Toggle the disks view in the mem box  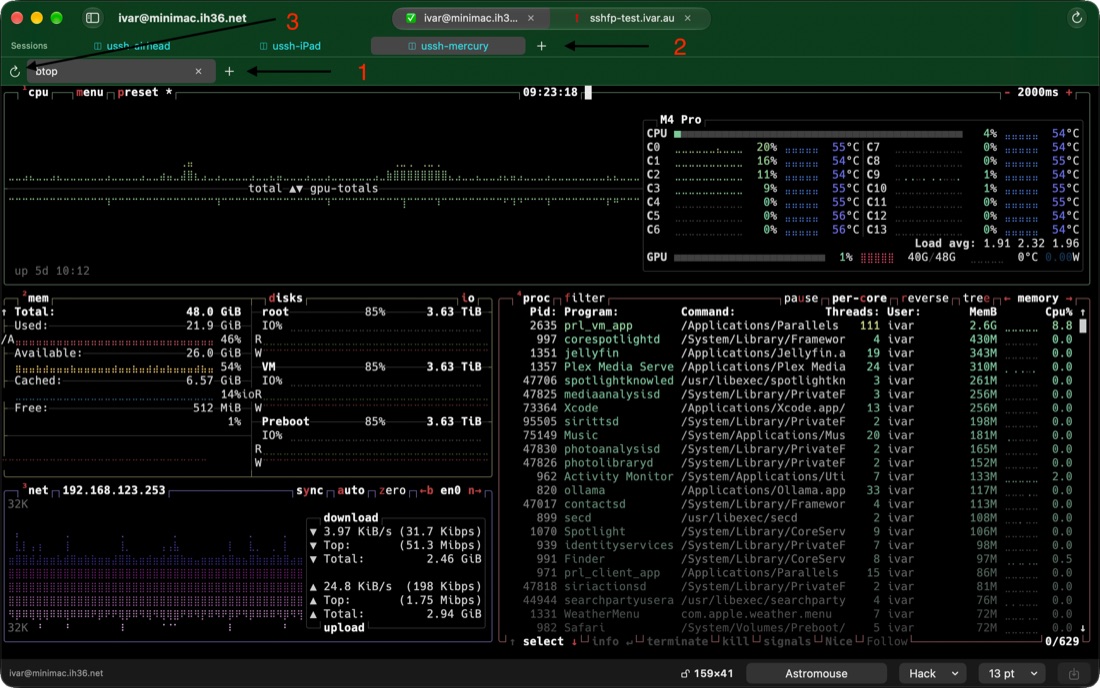(x=286, y=298)
